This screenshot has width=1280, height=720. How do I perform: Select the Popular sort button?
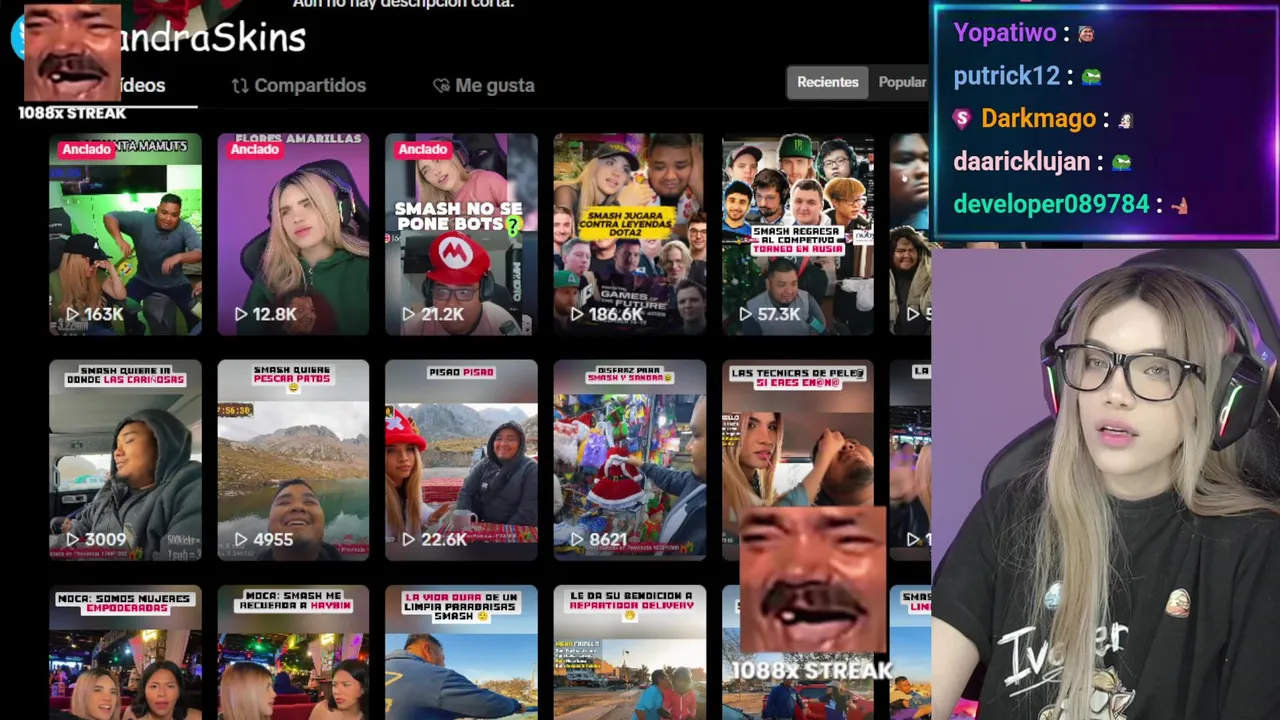tap(902, 82)
